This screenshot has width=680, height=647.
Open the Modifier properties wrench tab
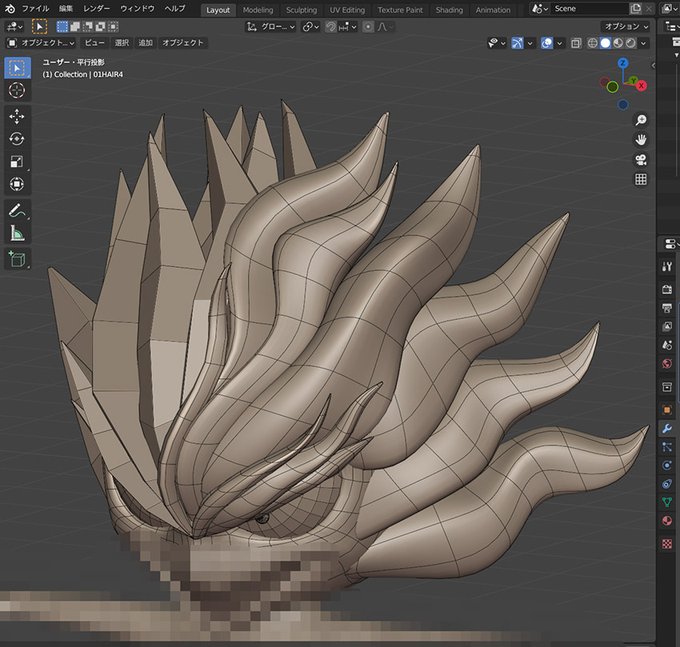(x=667, y=429)
